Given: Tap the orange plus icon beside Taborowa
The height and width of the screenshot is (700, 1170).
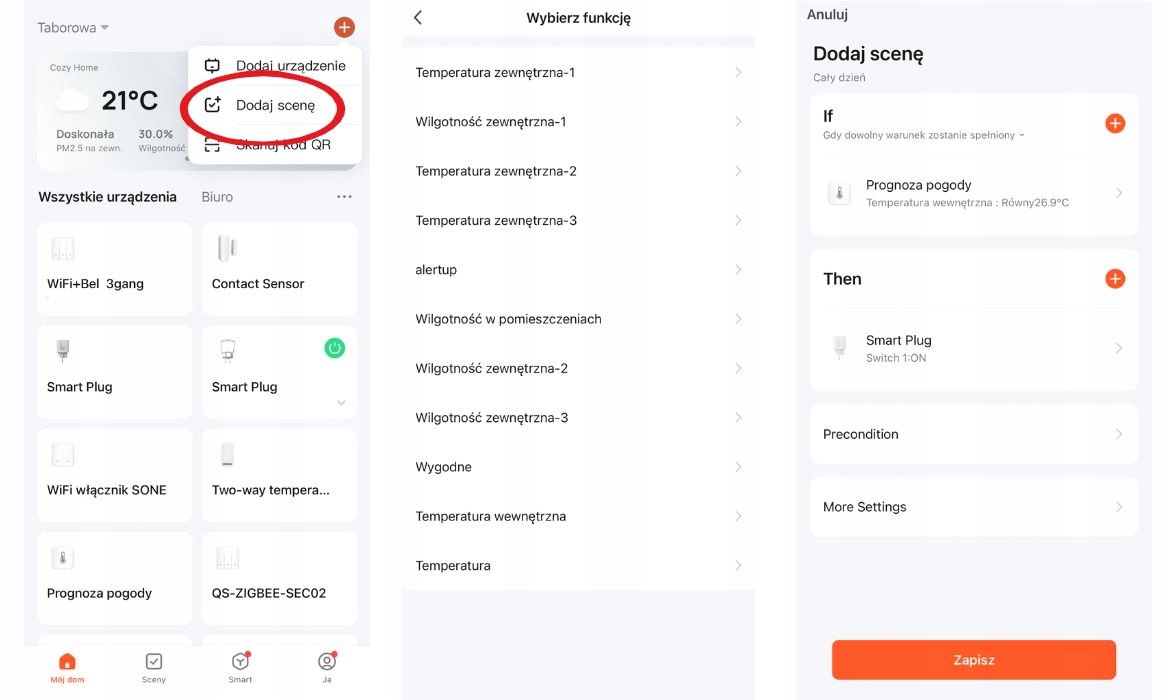Looking at the screenshot, I should (344, 28).
